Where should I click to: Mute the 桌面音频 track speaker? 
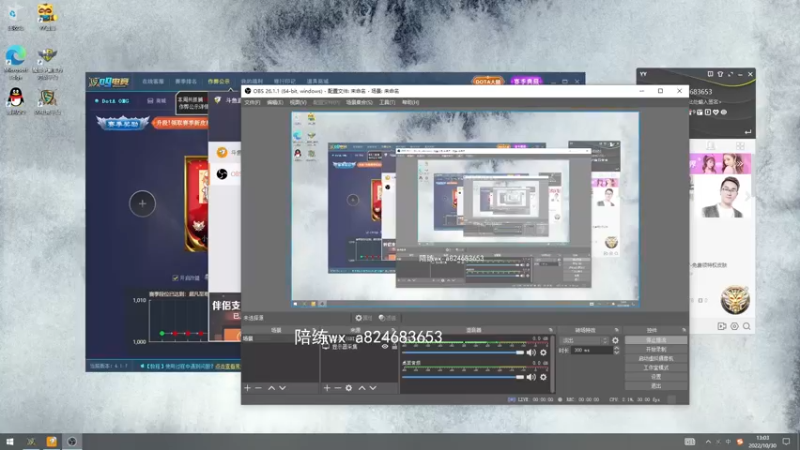(x=531, y=377)
